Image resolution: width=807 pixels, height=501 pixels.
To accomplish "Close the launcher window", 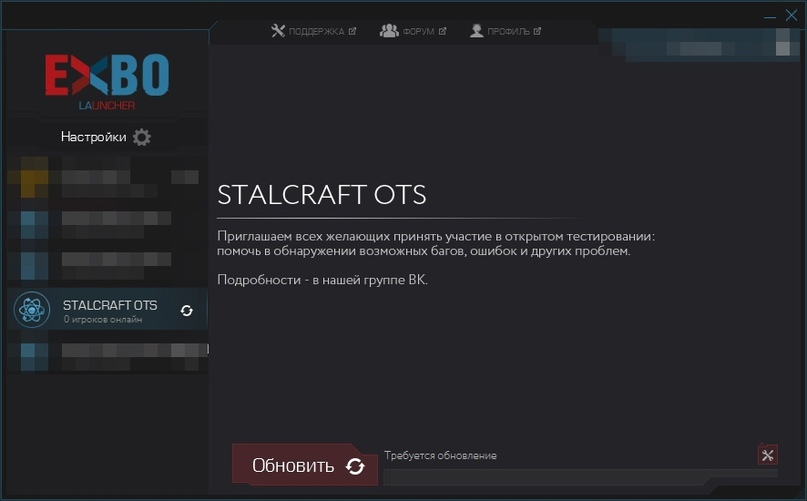I will coord(791,15).
